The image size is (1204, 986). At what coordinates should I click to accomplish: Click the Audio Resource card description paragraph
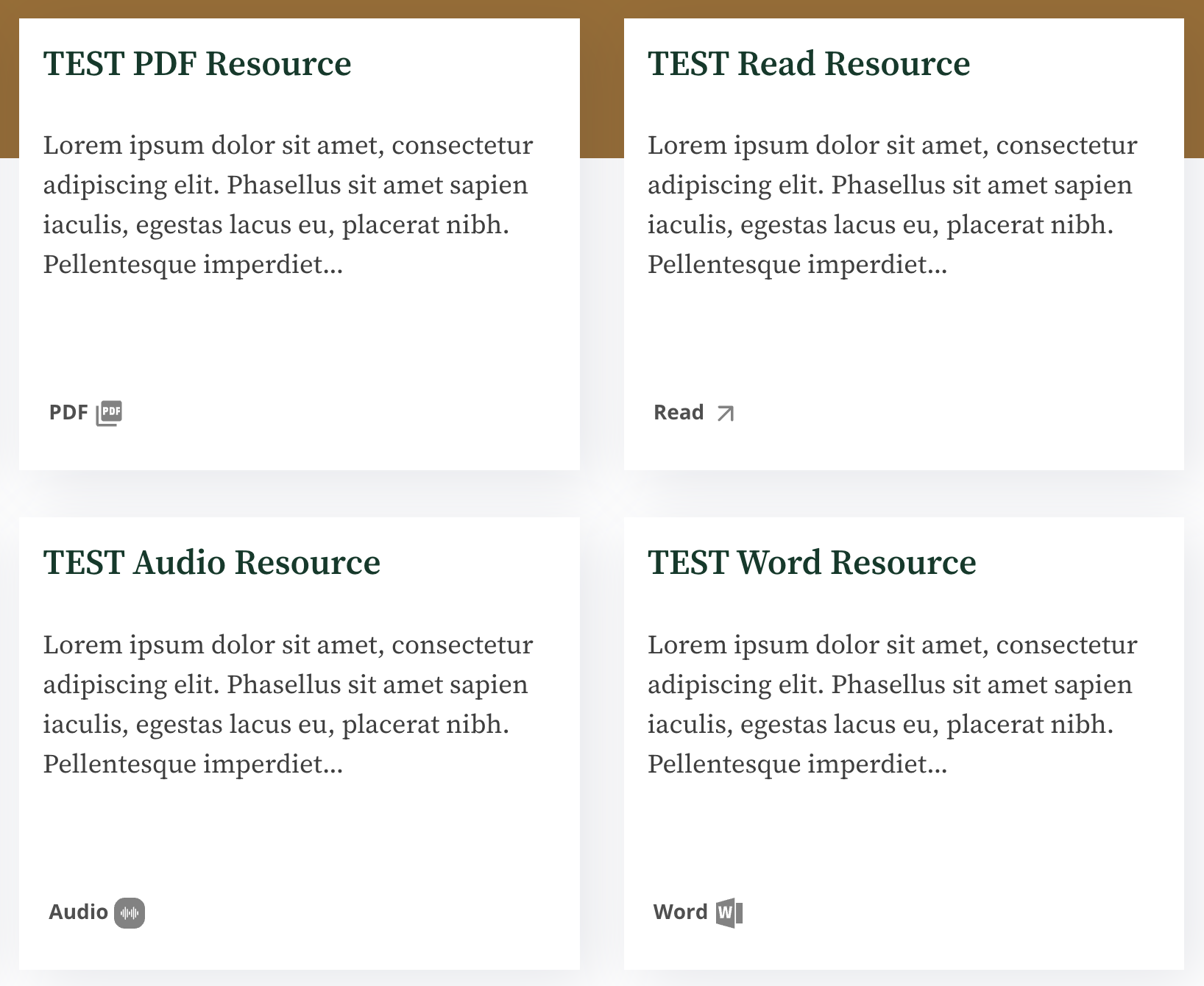pyautogui.click(x=288, y=704)
